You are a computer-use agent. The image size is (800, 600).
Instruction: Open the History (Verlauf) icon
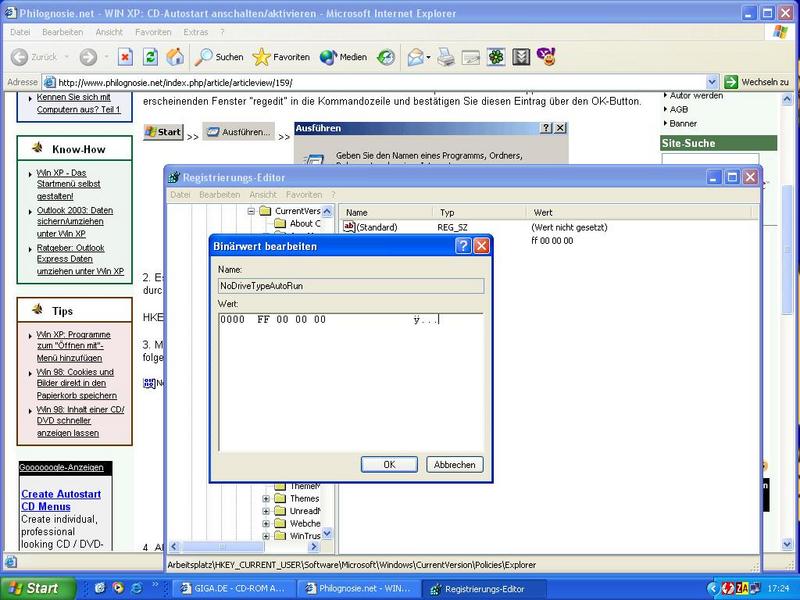coord(385,57)
